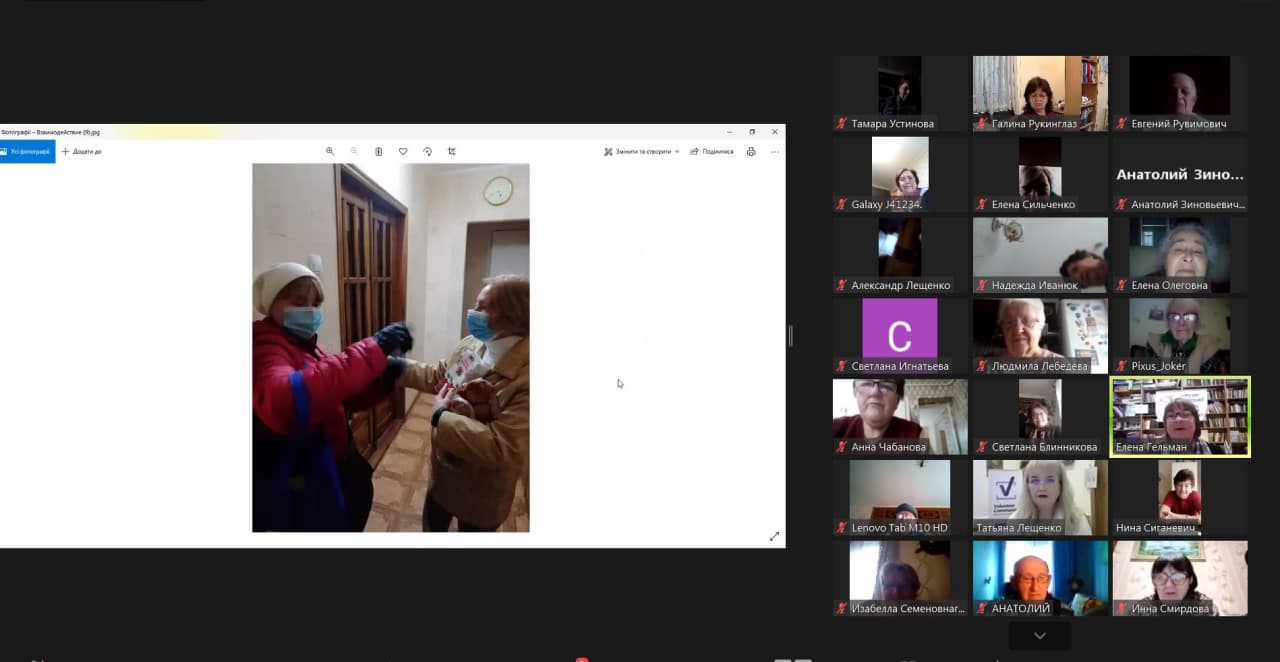Select Татьяна Лещенко's video tile

[1040, 497]
